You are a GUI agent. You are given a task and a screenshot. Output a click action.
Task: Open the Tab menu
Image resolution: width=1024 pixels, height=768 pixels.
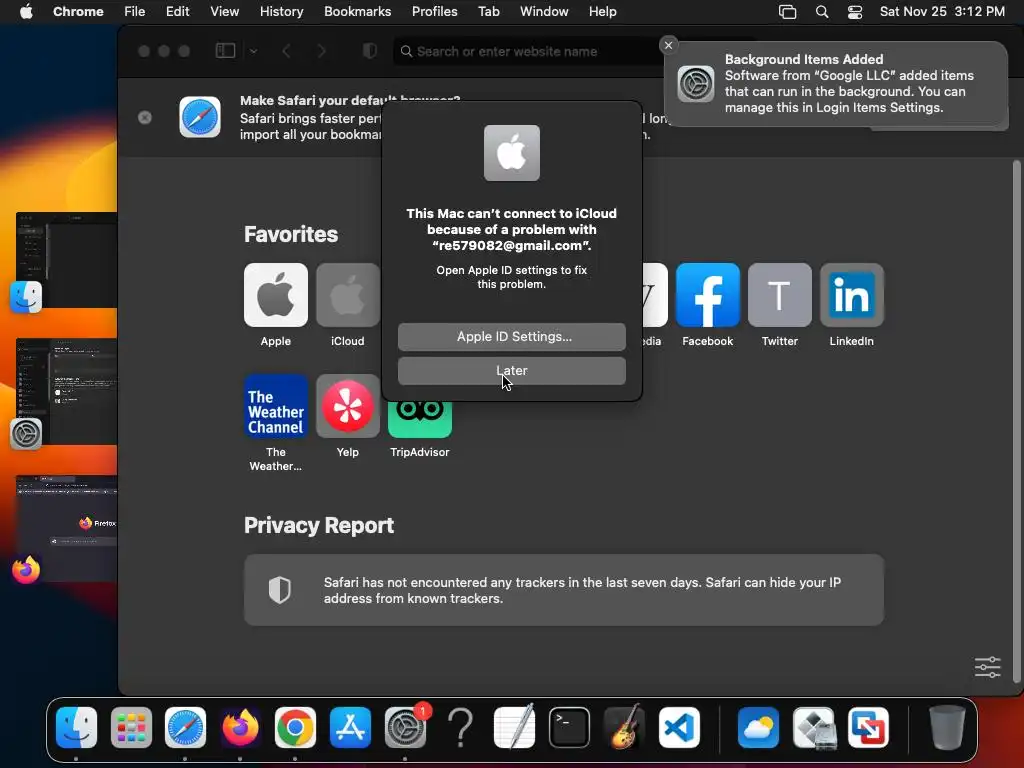488,12
